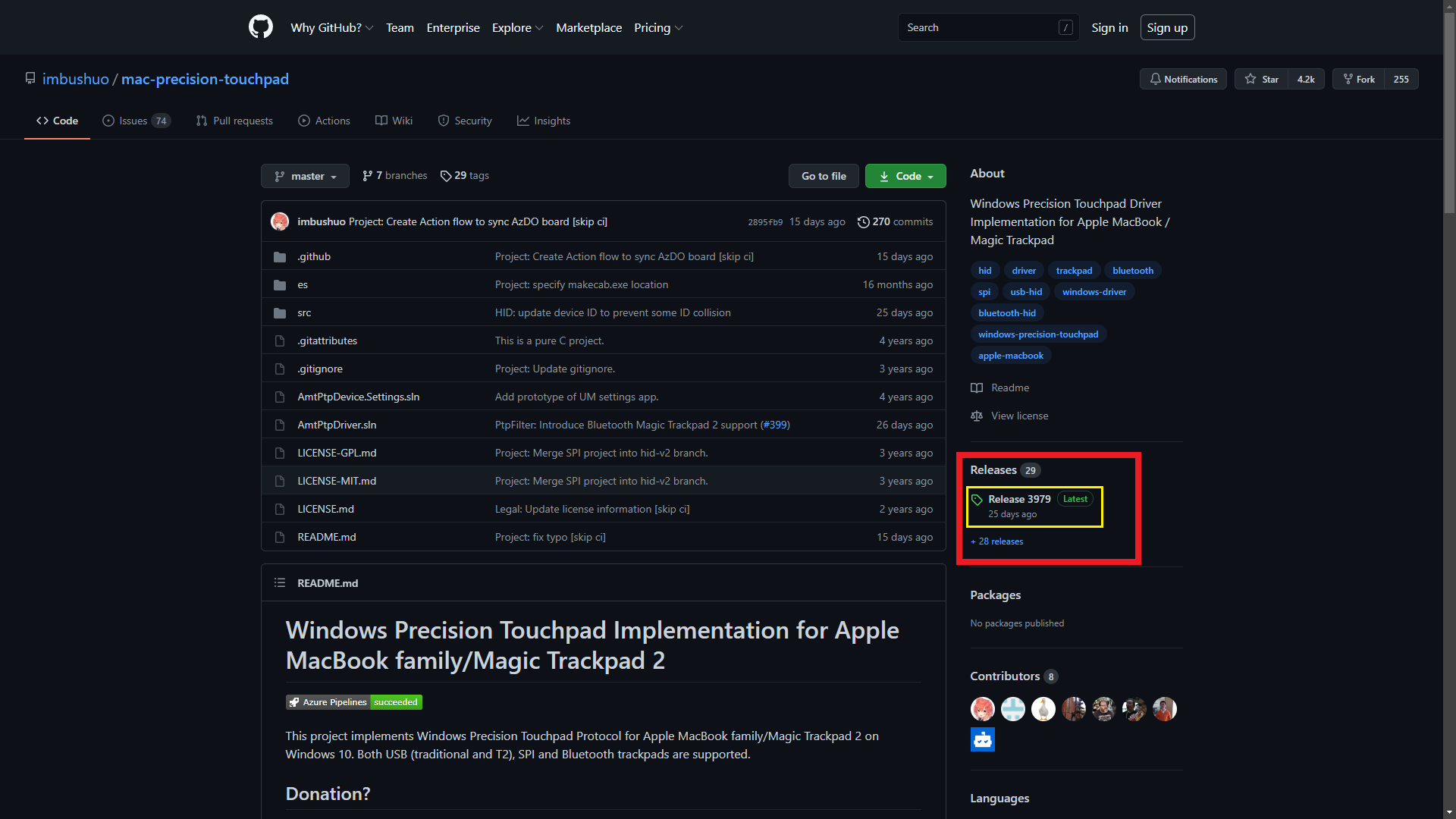Star the repository
This screenshot has width=1456, height=819.
(1262, 79)
